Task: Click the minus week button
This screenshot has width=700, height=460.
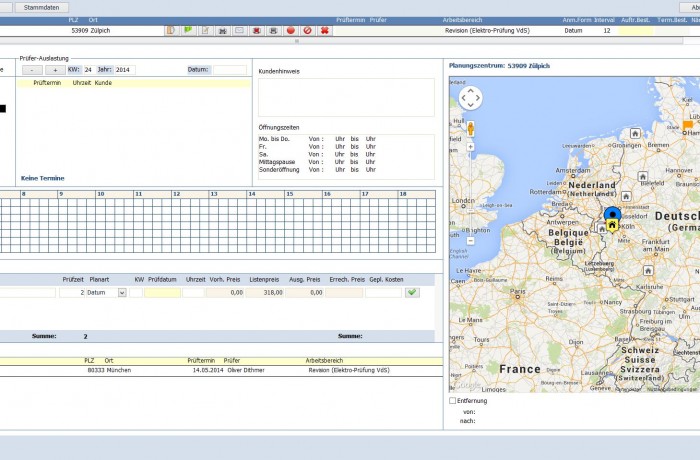Action: (x=31, y=70)
